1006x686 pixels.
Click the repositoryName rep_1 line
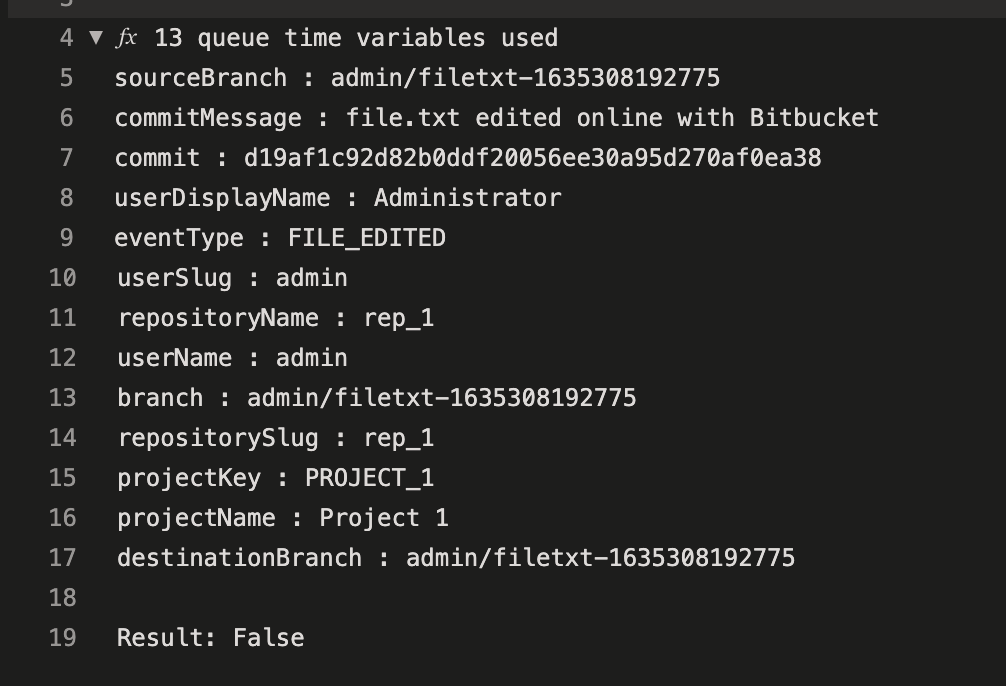[x=276, y=318]
